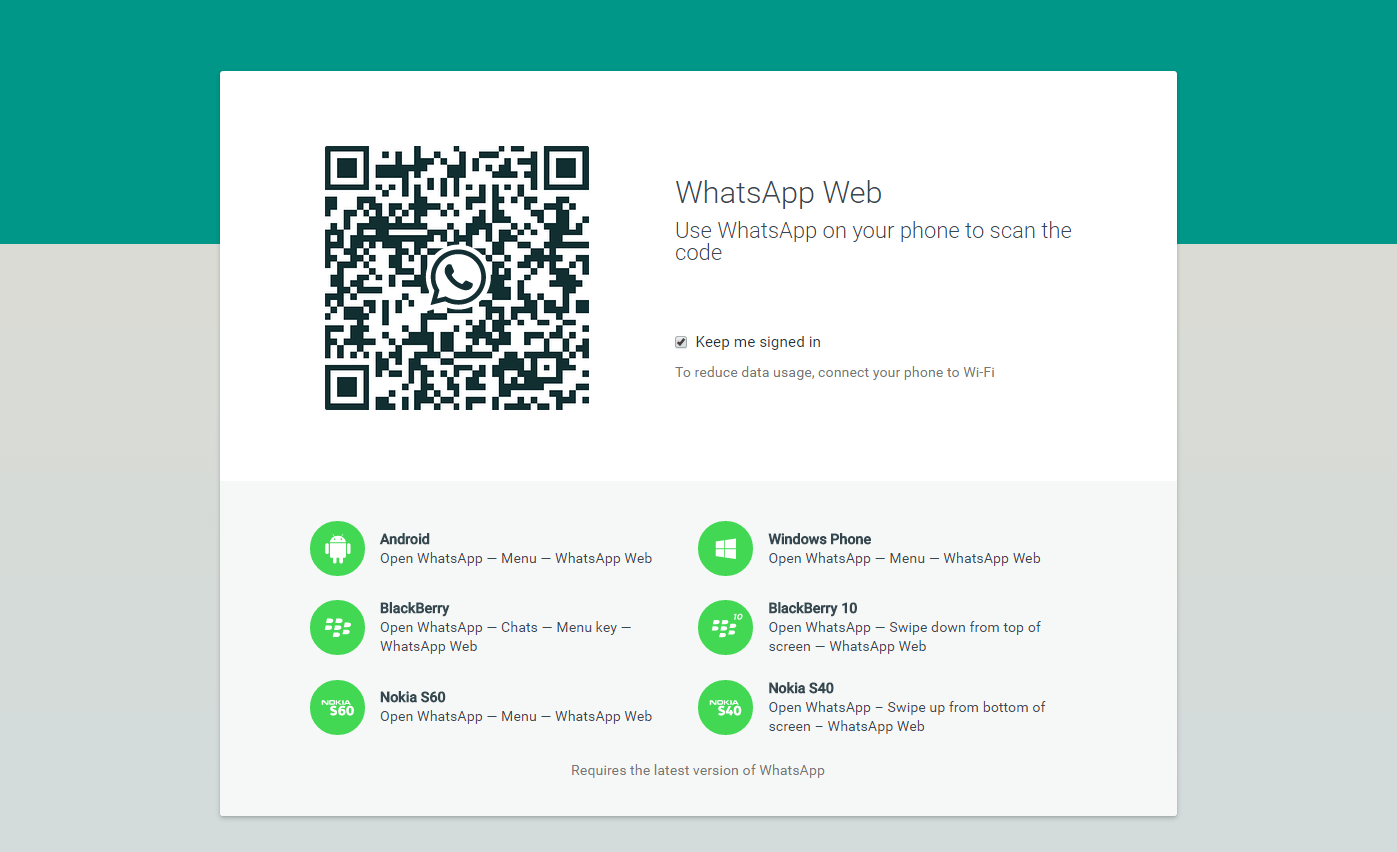The image size is (1397, 852).
Task: Click the 'BlackBerry' platform title
Action: (415, 608)
